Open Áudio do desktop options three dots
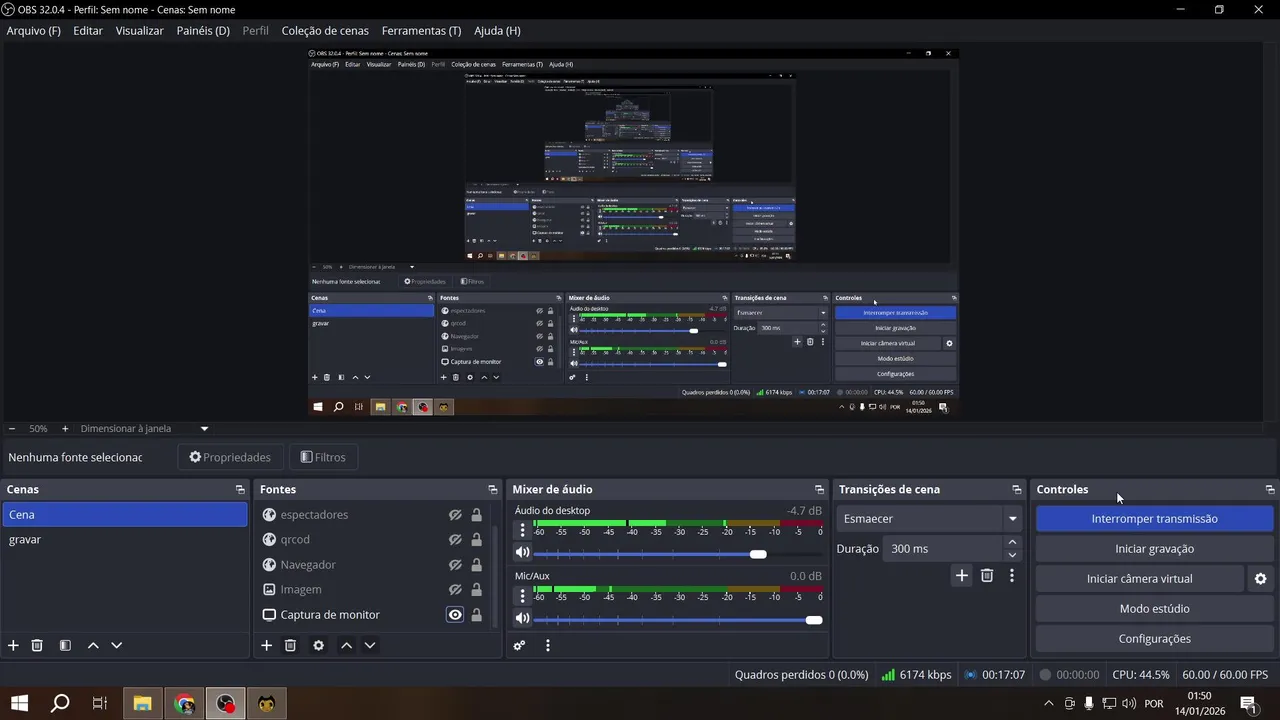The width and height of the screenshot is (1280, 720). click(522, 530)
